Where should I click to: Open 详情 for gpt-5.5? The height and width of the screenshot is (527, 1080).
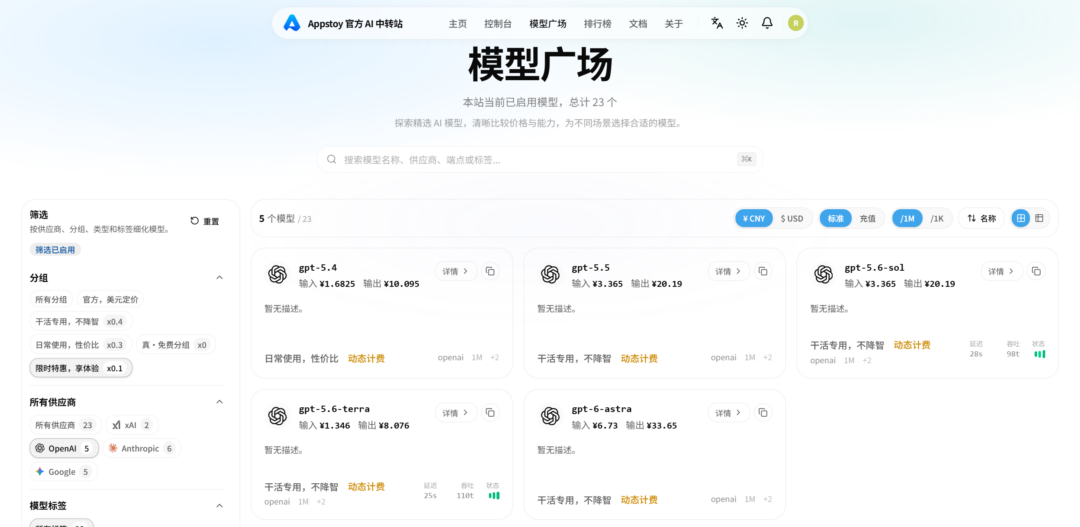click(729, 271)
